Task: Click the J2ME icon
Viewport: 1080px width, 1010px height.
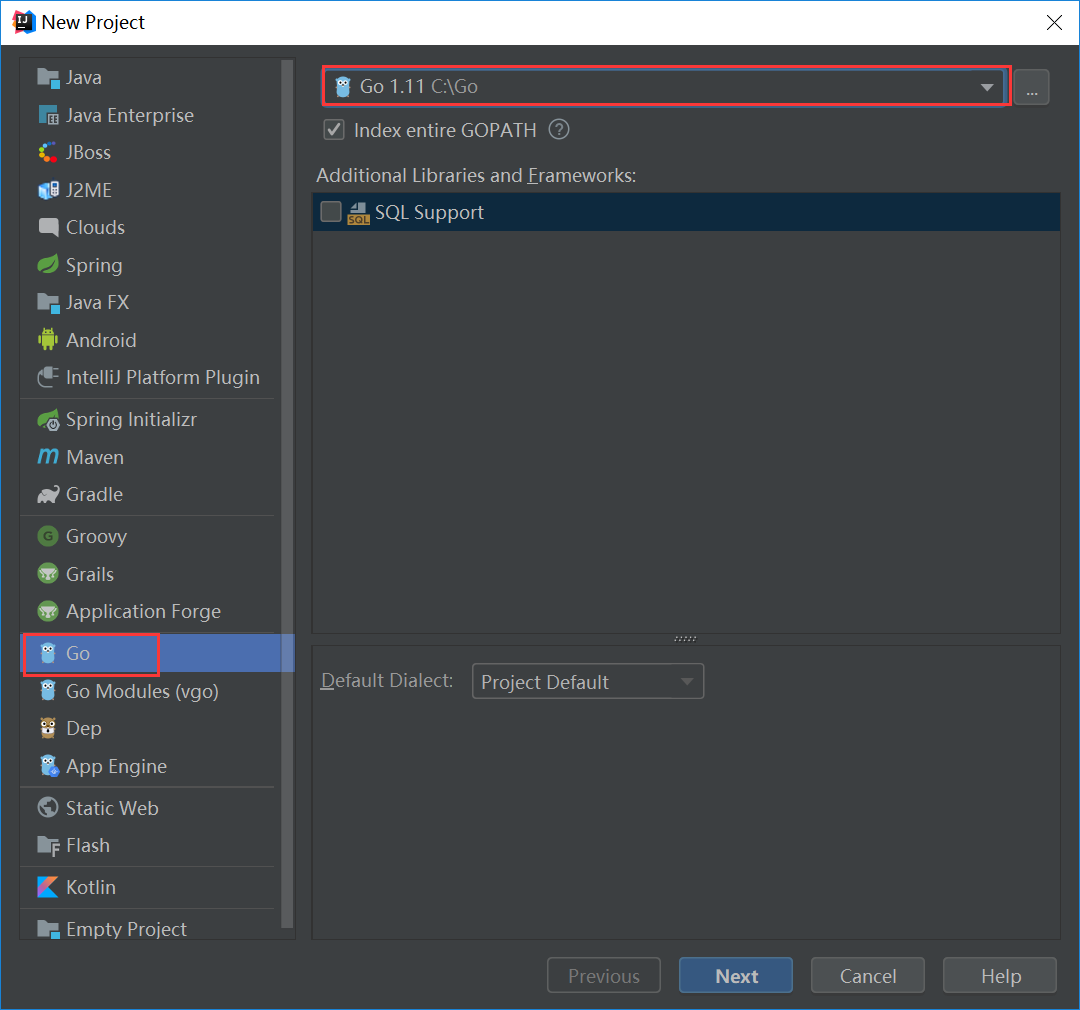Action: pos(48,190)
